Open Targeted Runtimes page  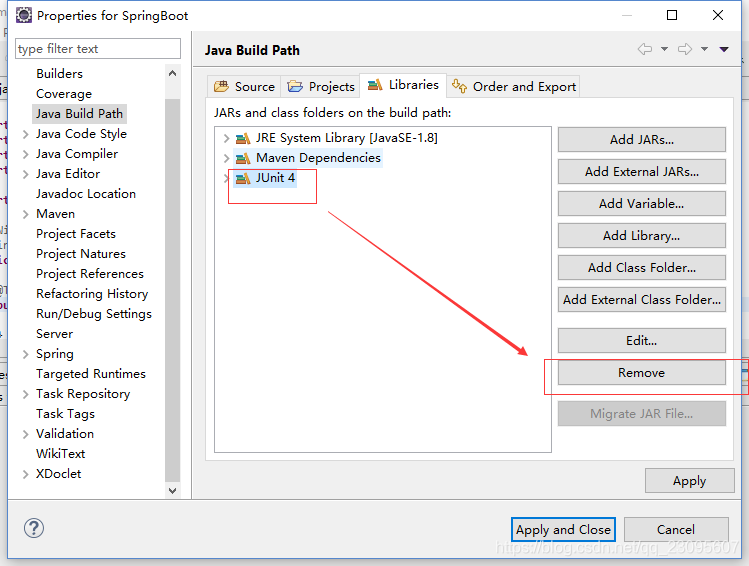click(91, 374)
